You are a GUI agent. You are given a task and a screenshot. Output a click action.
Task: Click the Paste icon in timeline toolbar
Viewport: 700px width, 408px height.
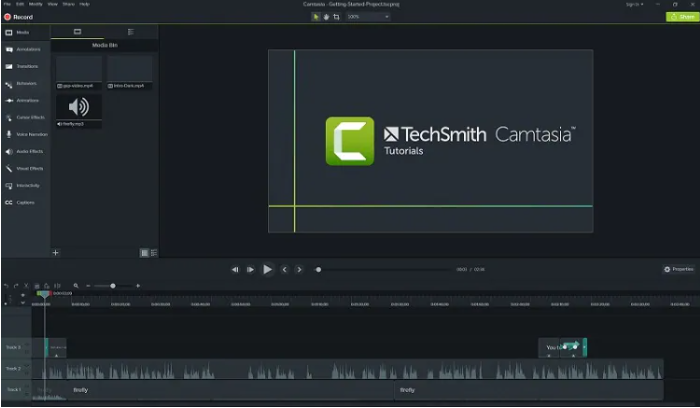[x=46, y=286]
